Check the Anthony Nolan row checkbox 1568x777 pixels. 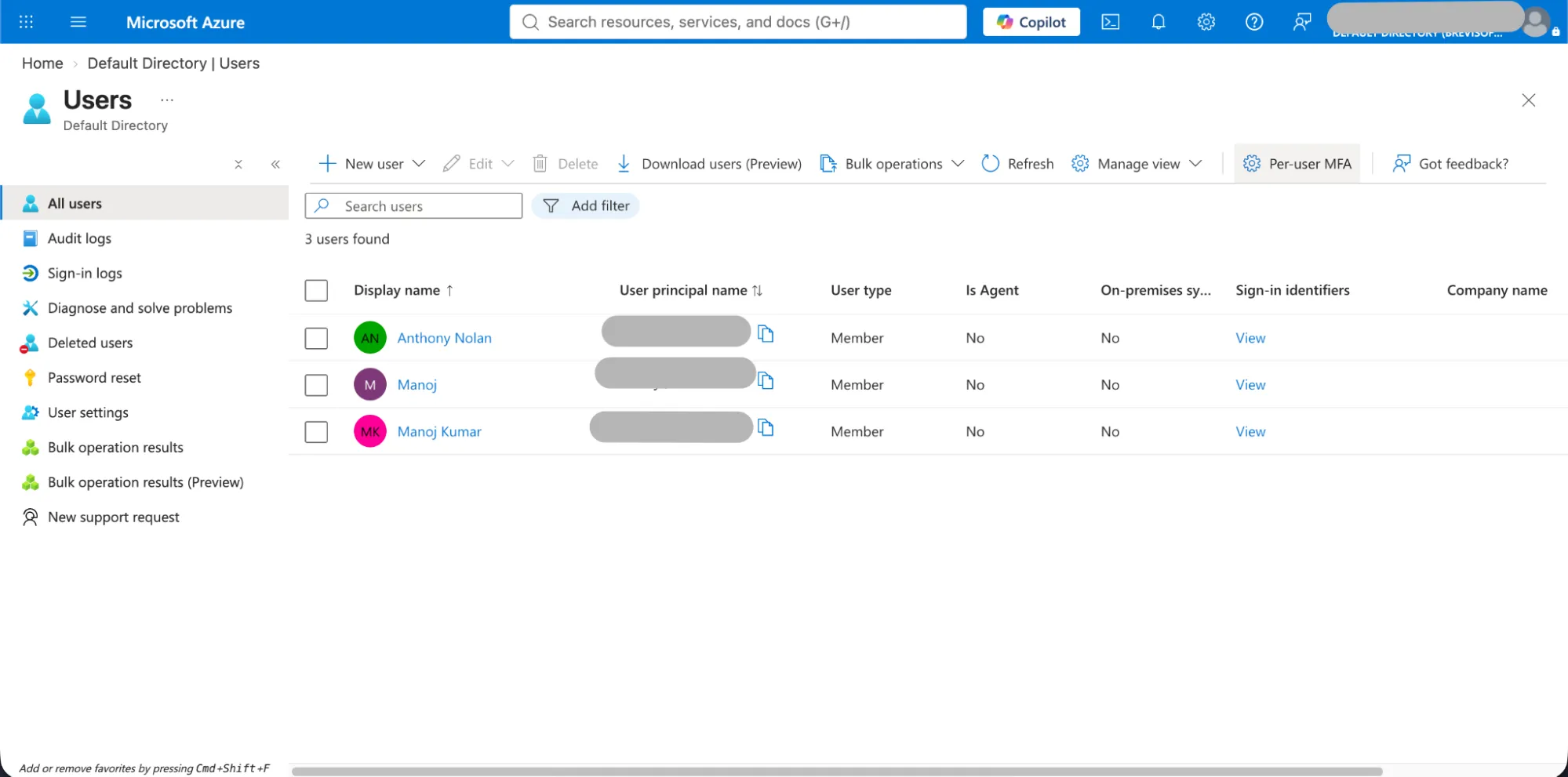[x=316, y=338]
